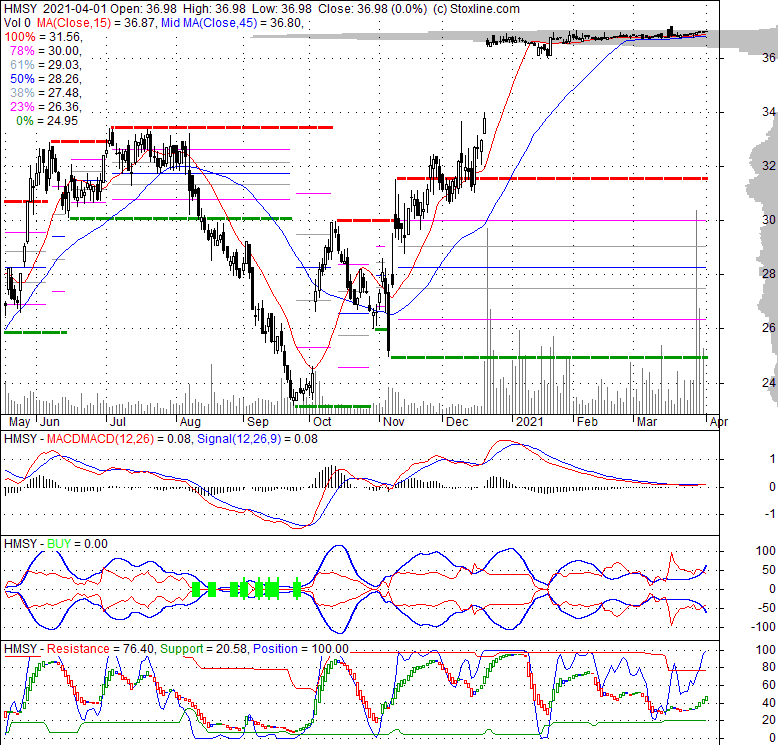This screenshot has height=745, width=780.
Task: Click the Resistance panel '80' axis label
Action: pos(769,667)
